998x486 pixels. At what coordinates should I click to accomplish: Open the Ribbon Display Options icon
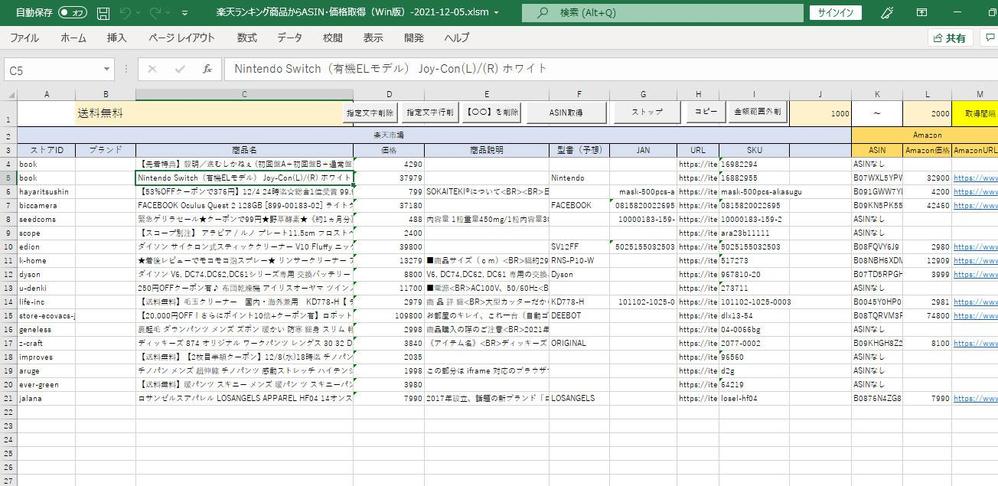tap(922, 13)
